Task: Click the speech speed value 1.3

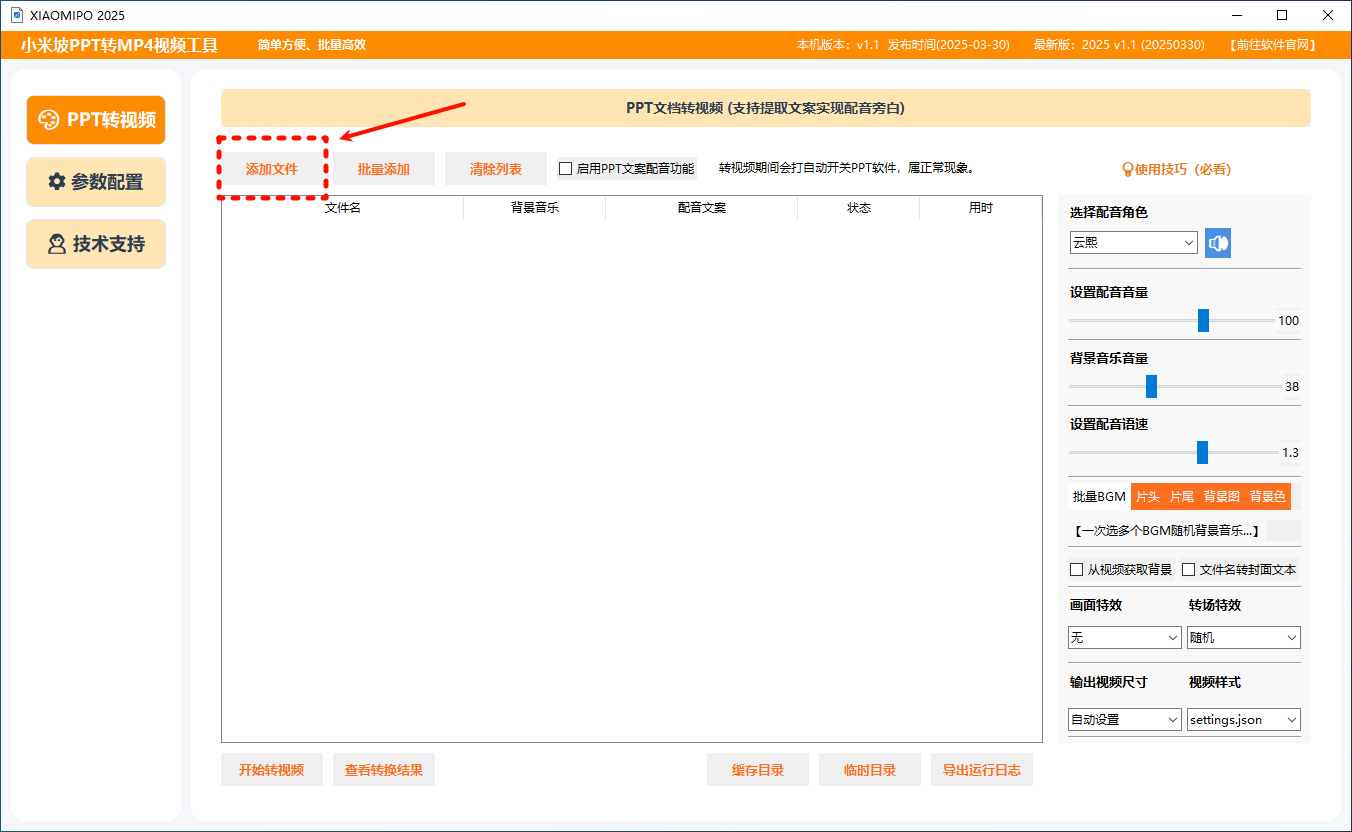Action: click(1291, 453)
